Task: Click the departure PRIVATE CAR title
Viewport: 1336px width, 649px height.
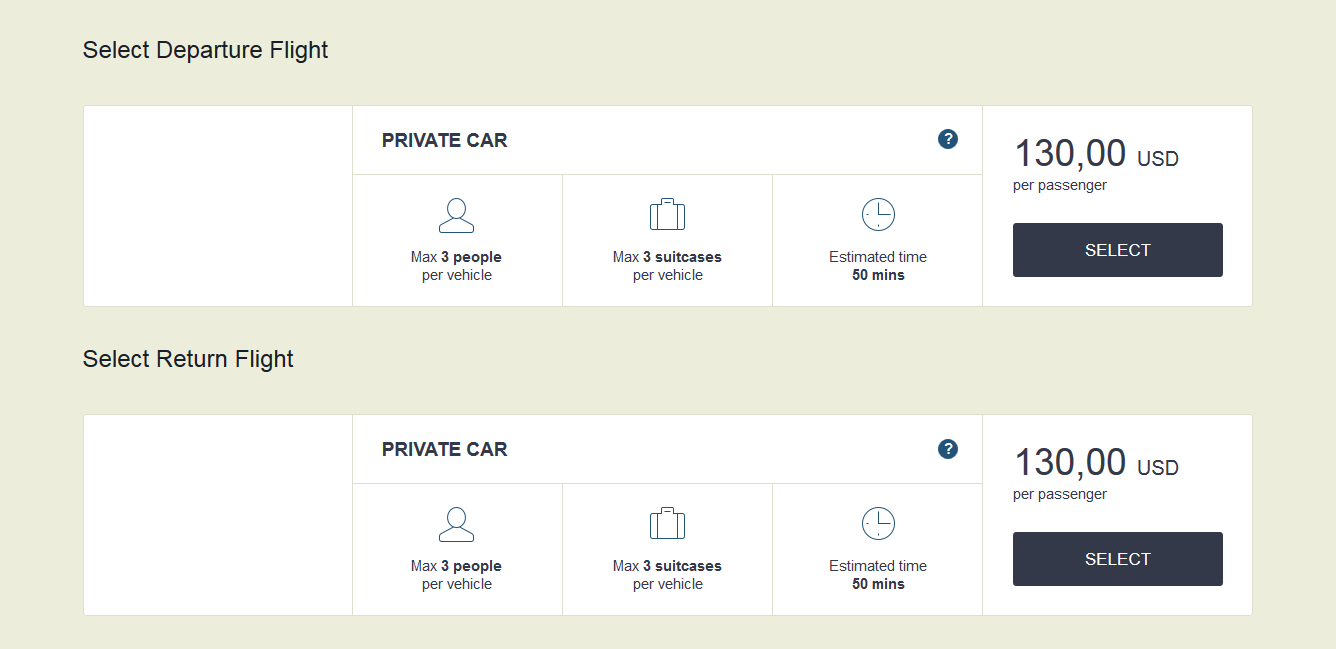Action: [x=444, y=140]
